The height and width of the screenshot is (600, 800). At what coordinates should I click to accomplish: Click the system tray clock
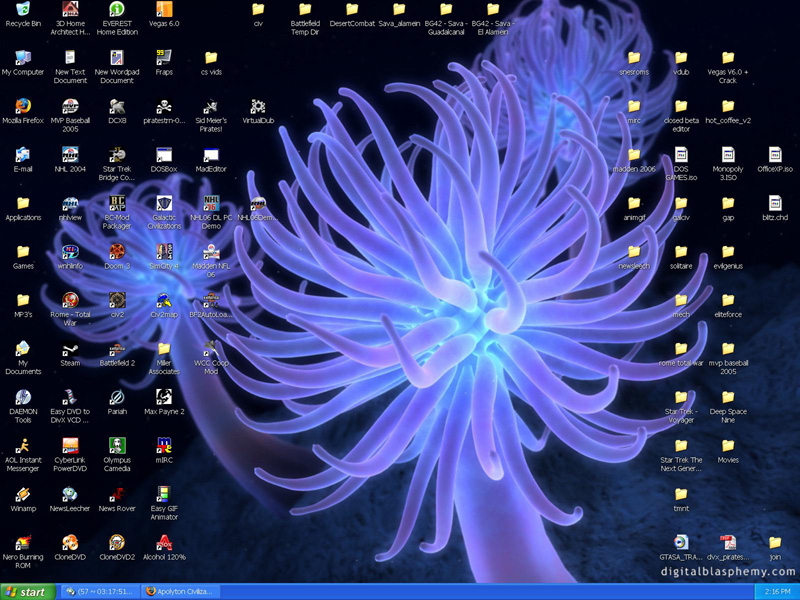point(776,592)
